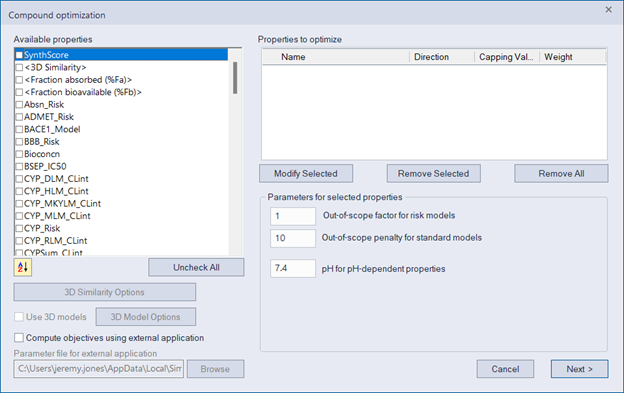
Task: Tick the CYP_DLM_CLint checkbox
Action: click(x=19, y=179)
